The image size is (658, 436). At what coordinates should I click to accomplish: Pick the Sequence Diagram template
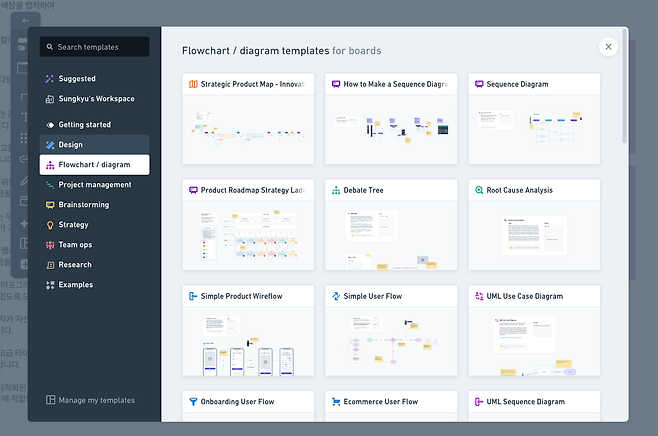(x=534, y=118)
